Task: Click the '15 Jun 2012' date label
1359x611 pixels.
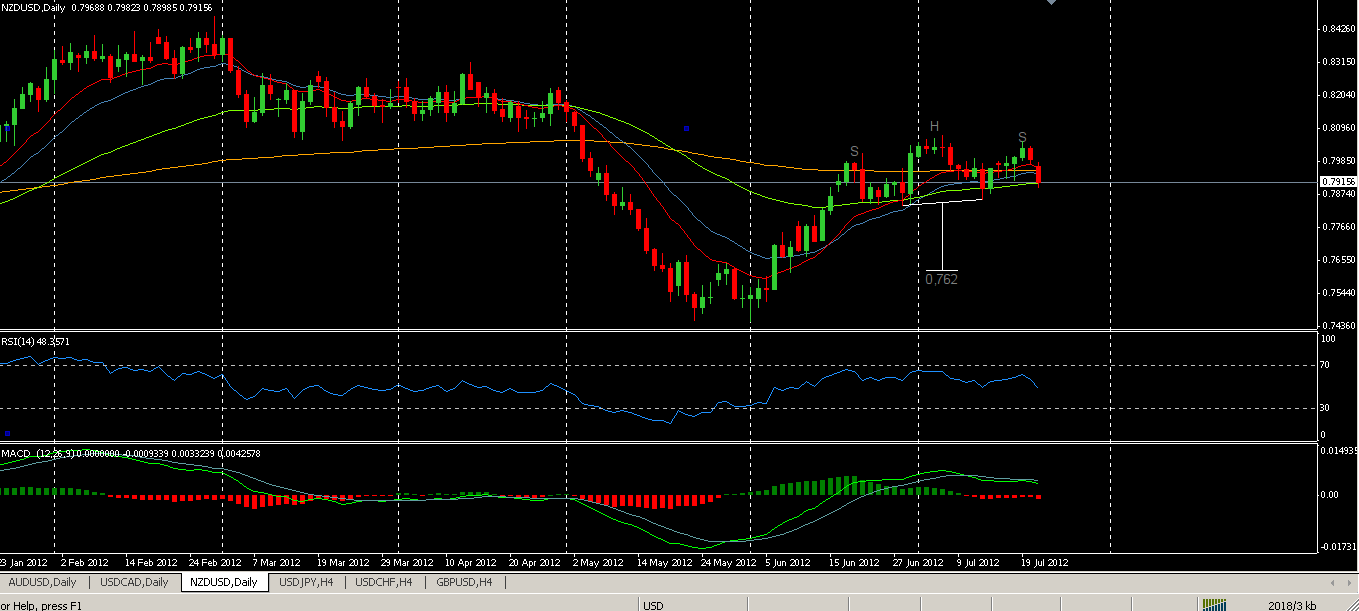Action: 853,562
